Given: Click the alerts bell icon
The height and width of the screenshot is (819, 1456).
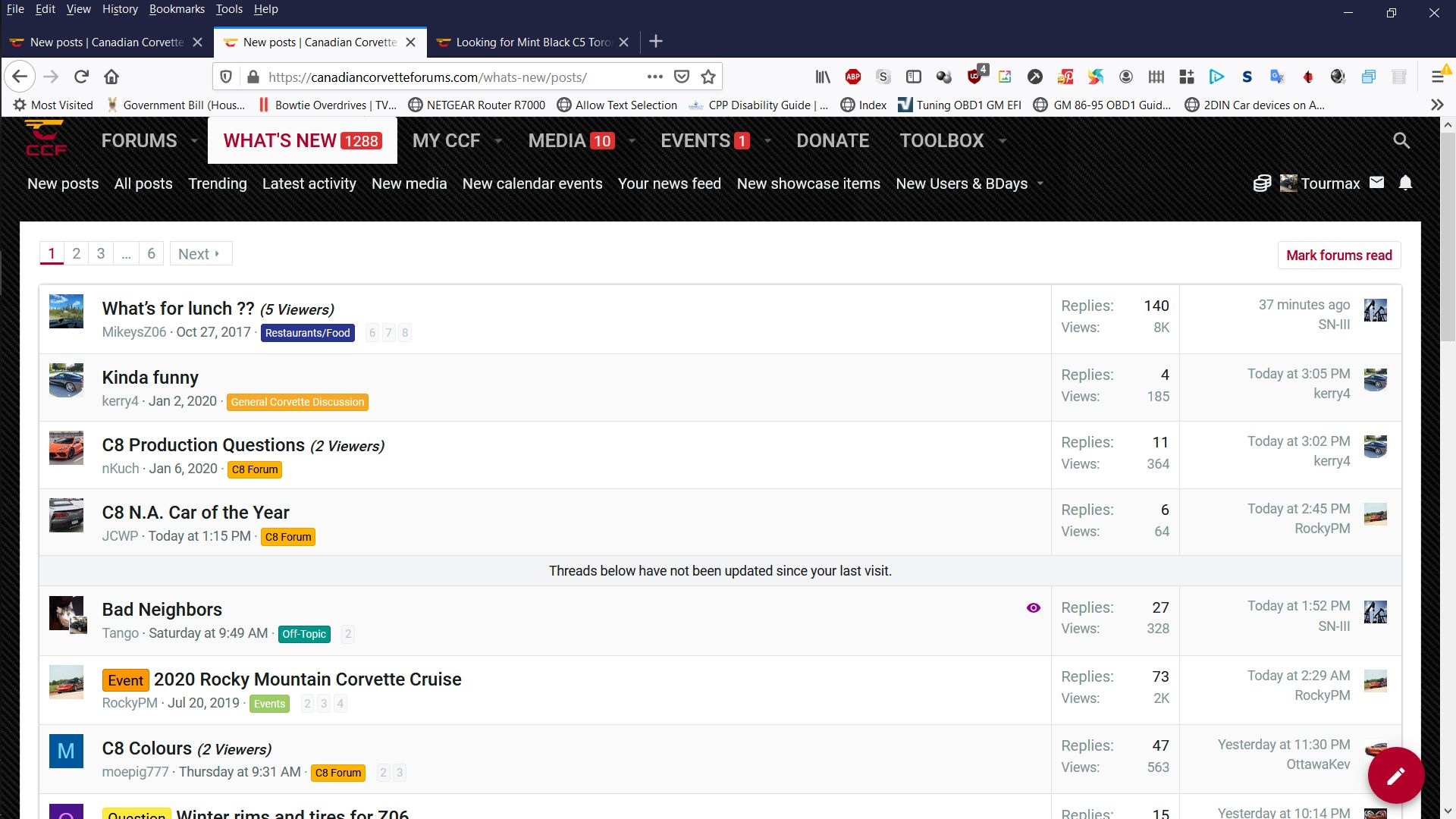Looking at the screenshot, I should 1405,183.
